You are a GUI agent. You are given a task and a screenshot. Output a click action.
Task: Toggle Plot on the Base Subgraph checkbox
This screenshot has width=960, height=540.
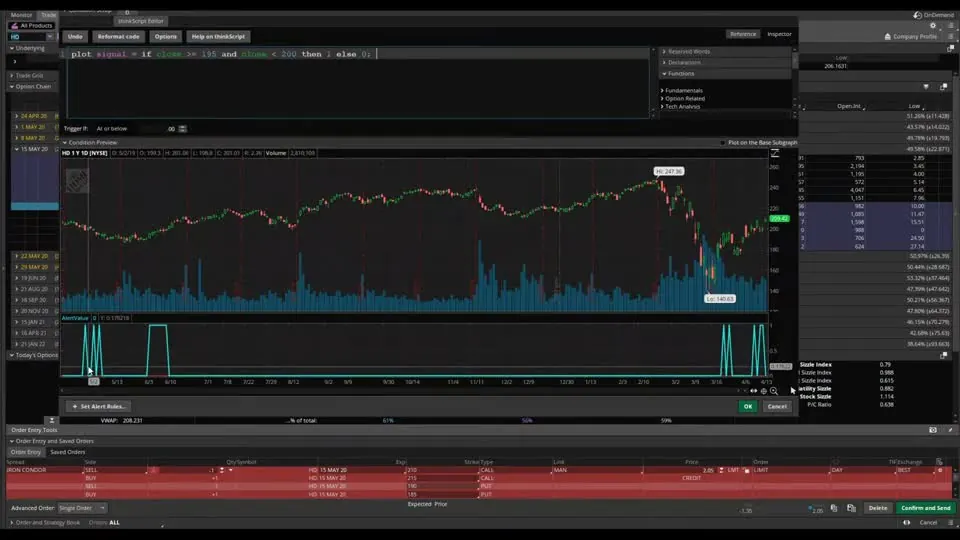click(x=722, y=143)
